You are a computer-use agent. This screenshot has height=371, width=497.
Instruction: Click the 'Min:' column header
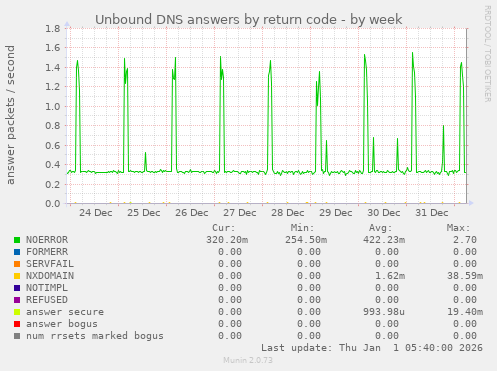click(302, 228)
